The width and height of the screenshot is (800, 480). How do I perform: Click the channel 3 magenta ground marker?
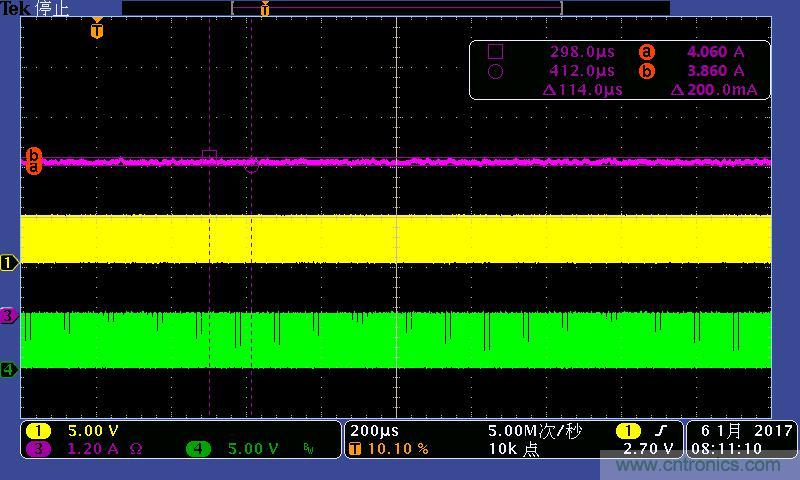click(x=9, y=316)
